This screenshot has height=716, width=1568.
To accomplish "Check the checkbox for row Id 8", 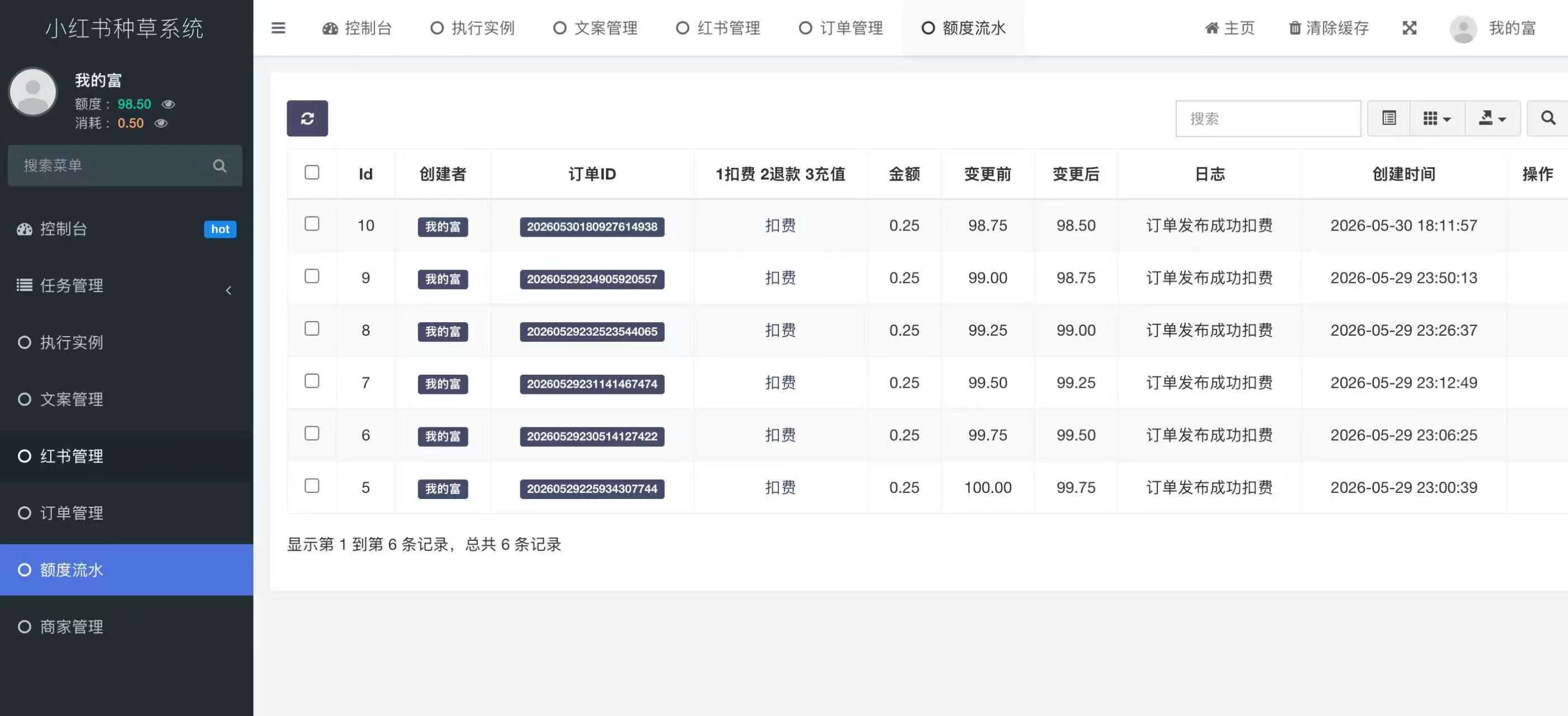I will (312, 328).
